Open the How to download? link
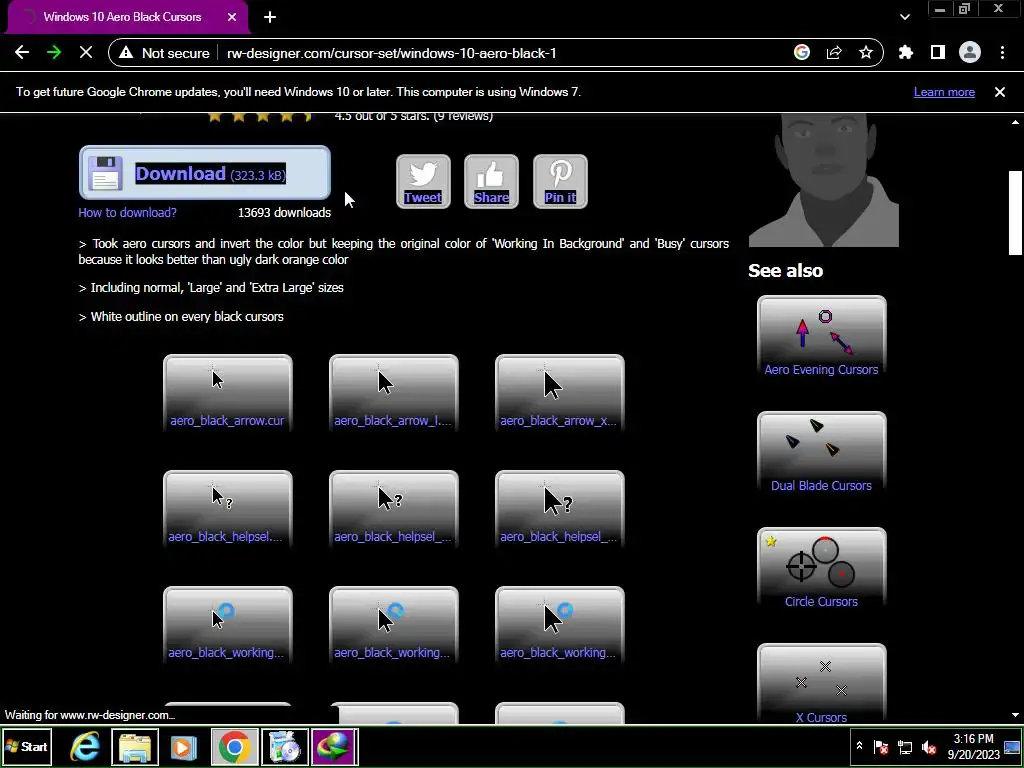This screenshot has width=1024, height=768. 127,212
